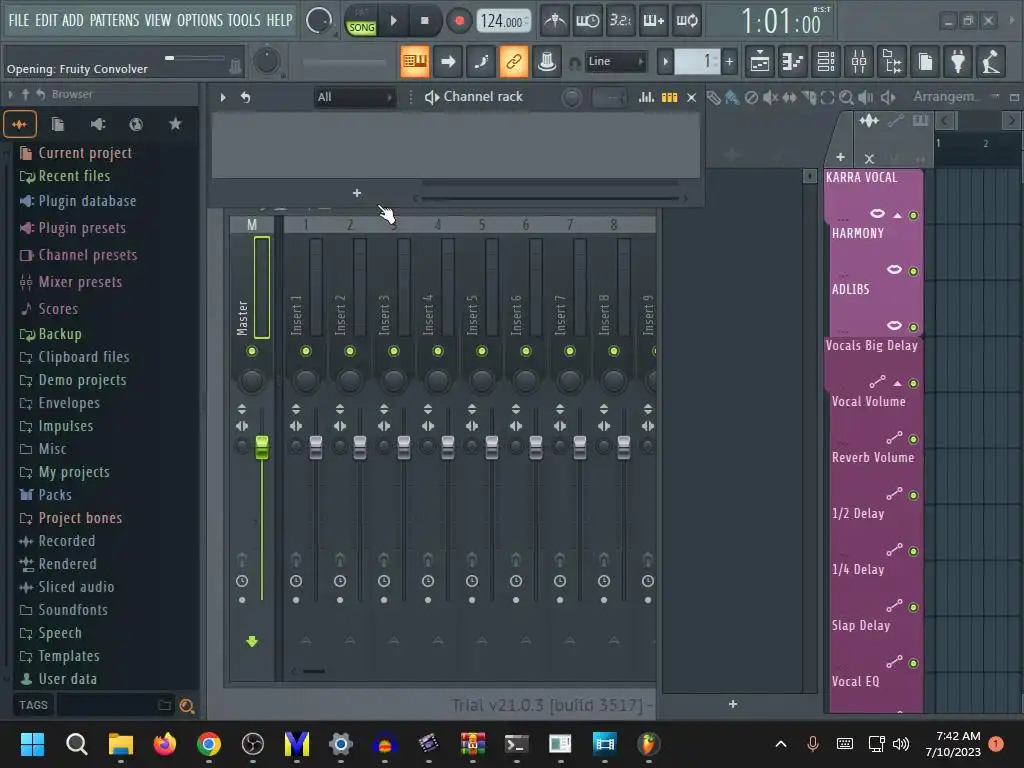
Task: Click the browser search magnifier icon
Action: coord(187,705)
